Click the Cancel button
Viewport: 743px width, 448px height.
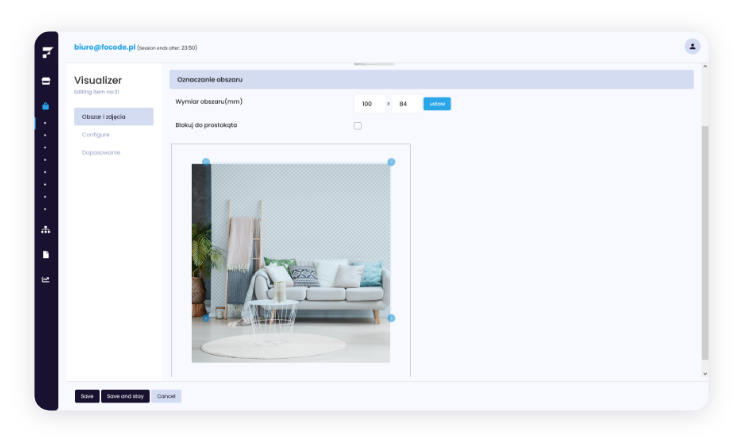click(x=166, y=396)
